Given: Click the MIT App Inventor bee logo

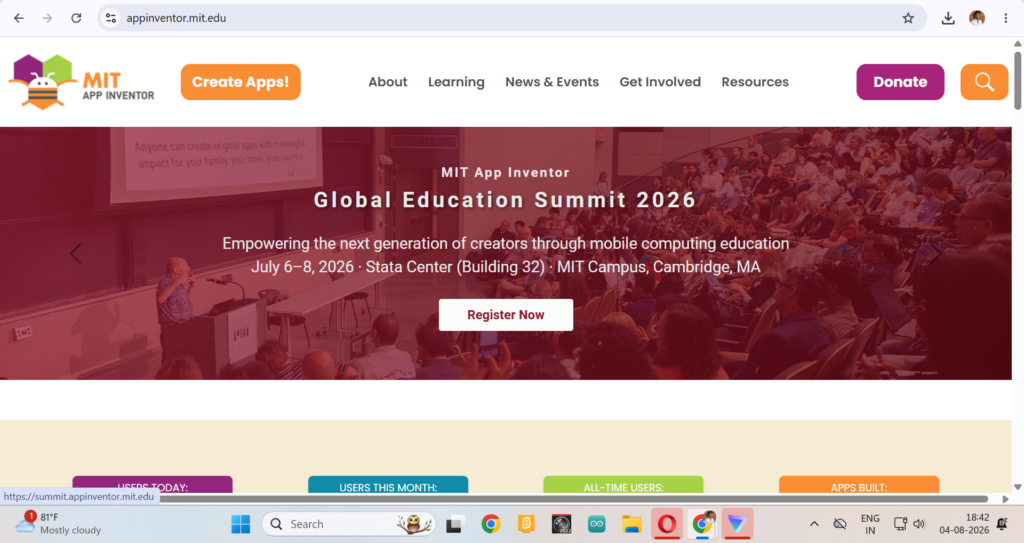Looking at the screenshot, I should click(x=82, y=82).
